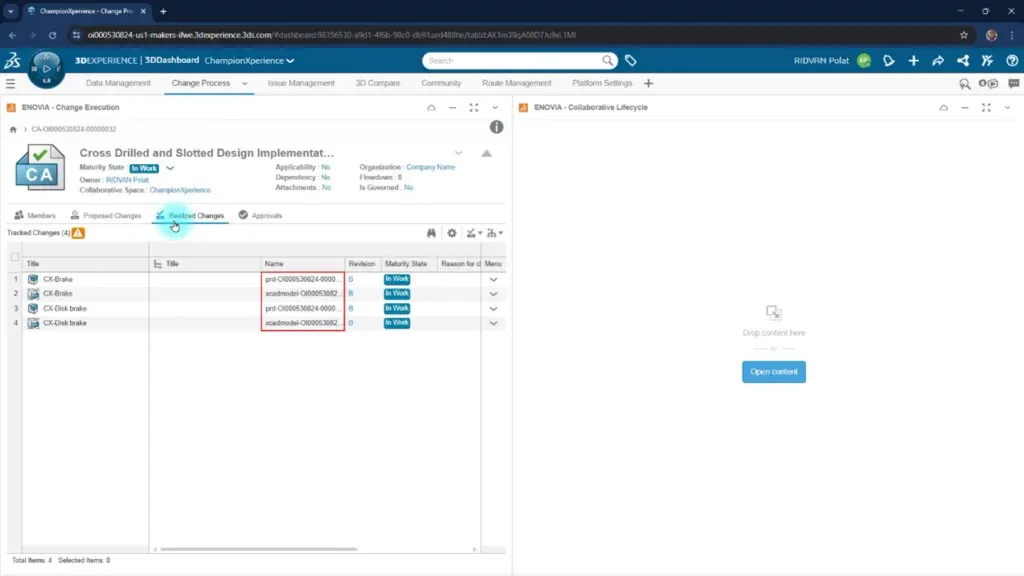Open Change Process tab dropdown arrow
The image size is (1024, 576).
click(x=245, y=84)
